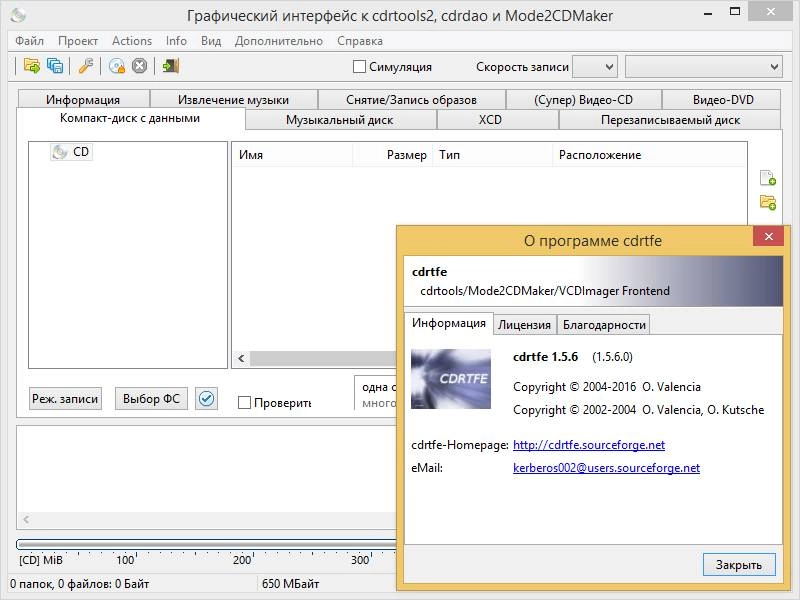Open the Скорость записи speed dropdown
The height and width of the screenshot is (600, 800).
coord(595,67)
